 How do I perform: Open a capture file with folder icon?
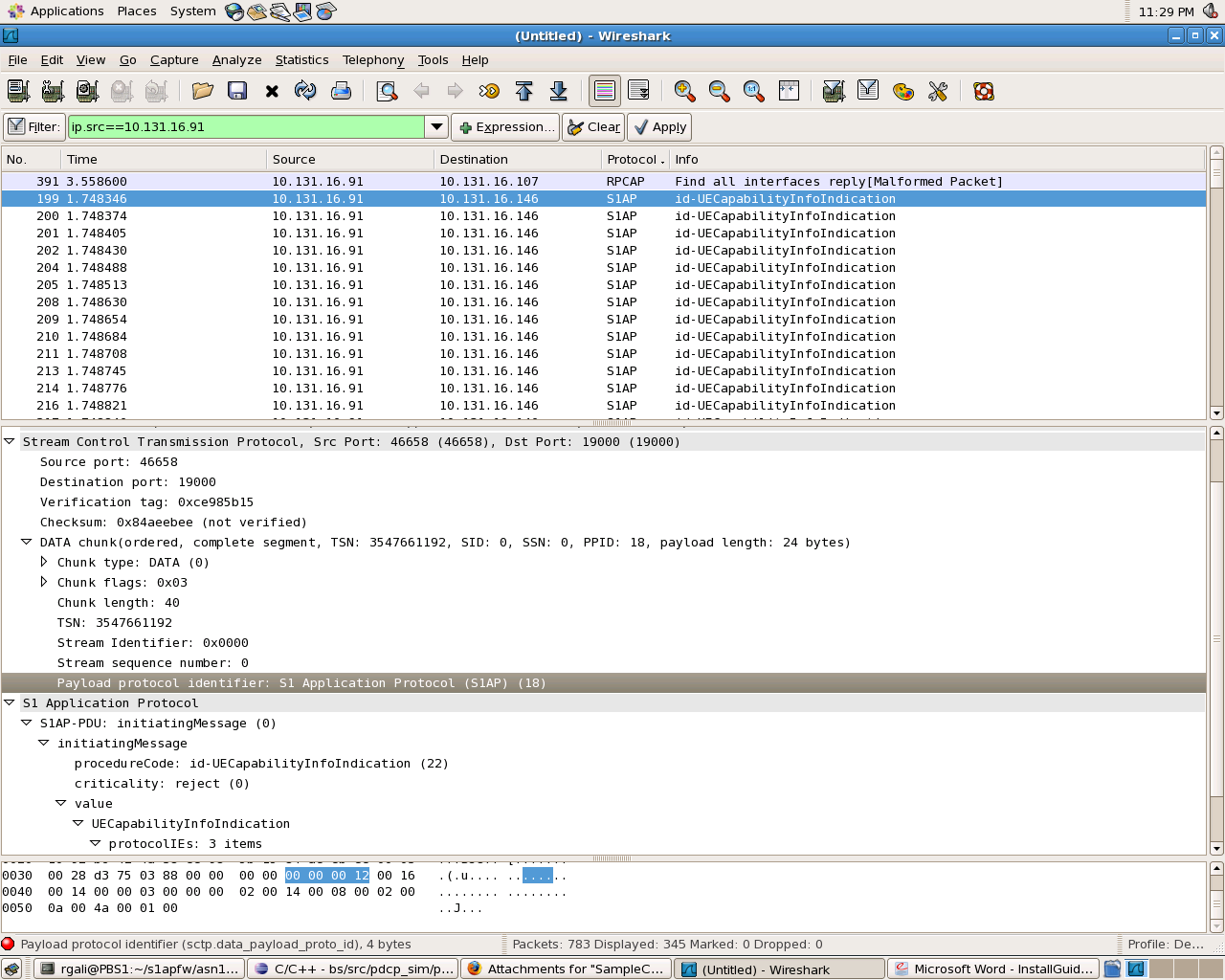pyautogui.click(x=202, y=91)
